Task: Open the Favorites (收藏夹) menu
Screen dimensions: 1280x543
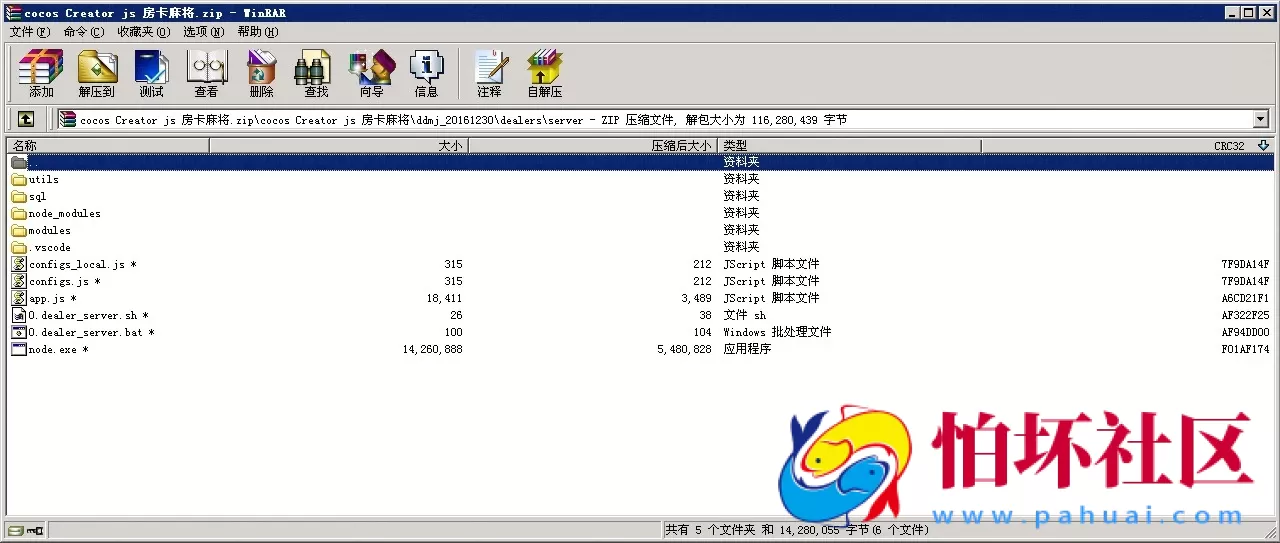Action: pyautogui.click(x=143, y=32)
